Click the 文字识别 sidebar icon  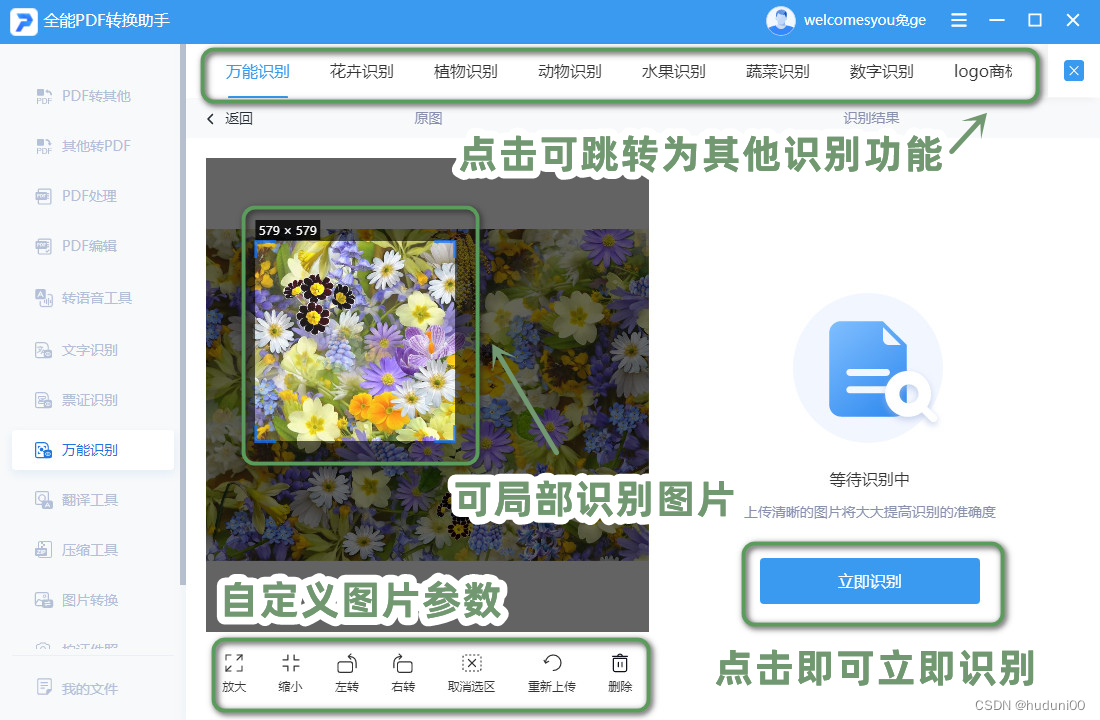point(43,350)
